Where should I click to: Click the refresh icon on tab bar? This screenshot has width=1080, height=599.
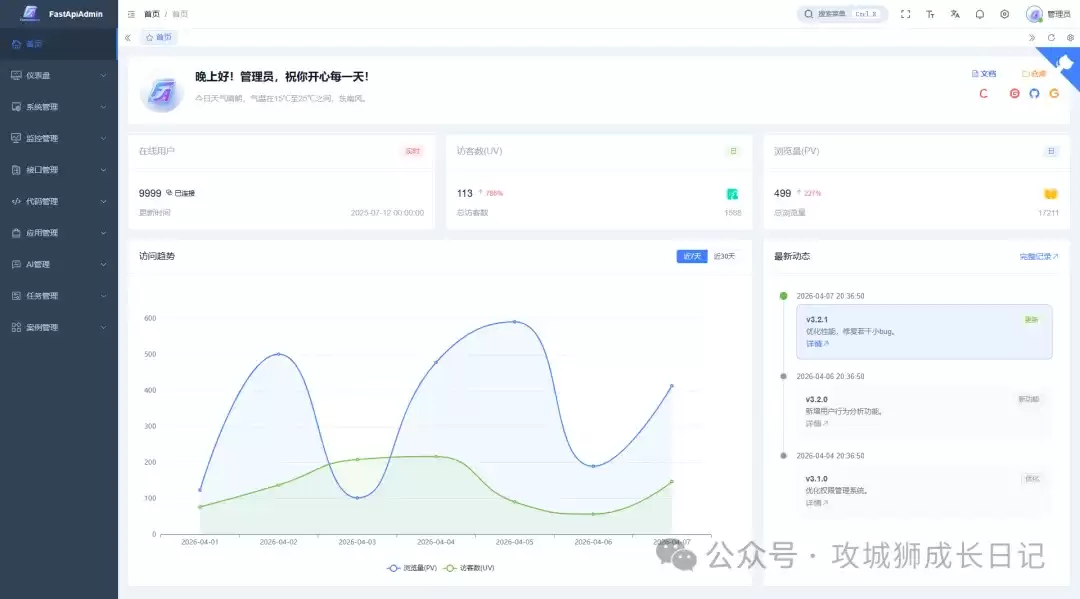tap(1051, 37)
